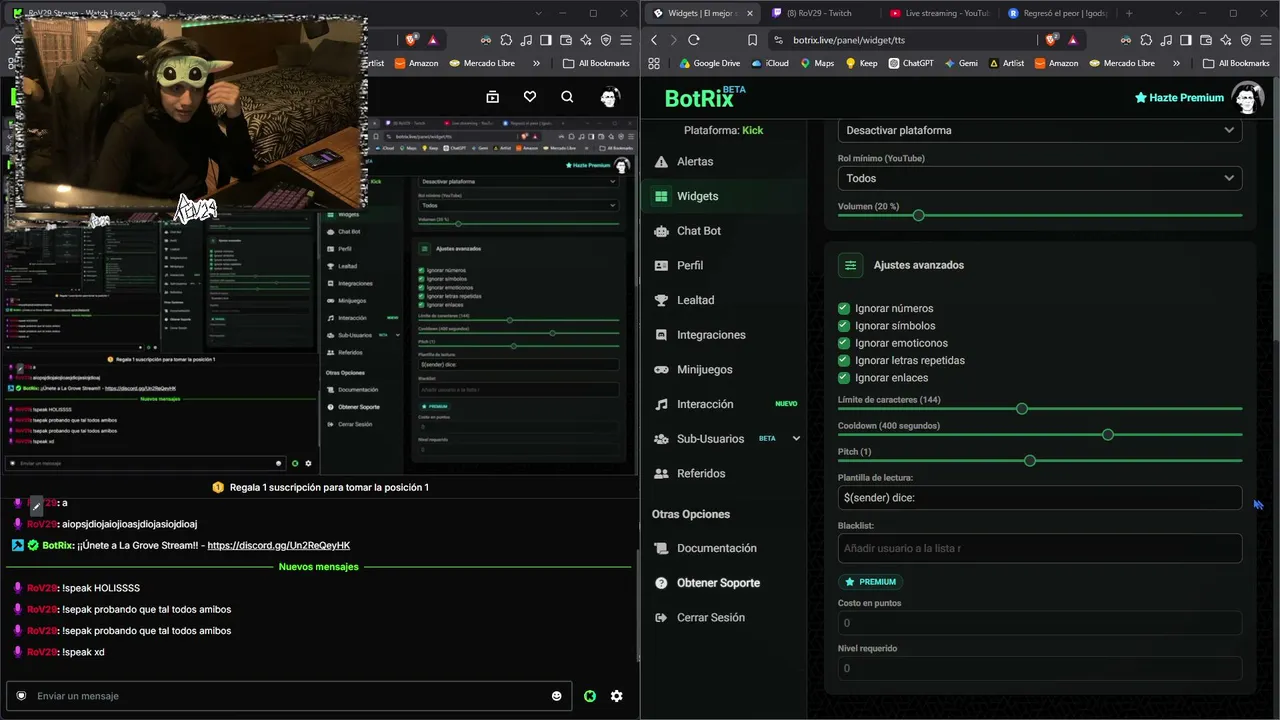Click the heart follow icon on Kick
Image resolution: width=1280 pixels, height=720 pixels.
click(530, 97)
